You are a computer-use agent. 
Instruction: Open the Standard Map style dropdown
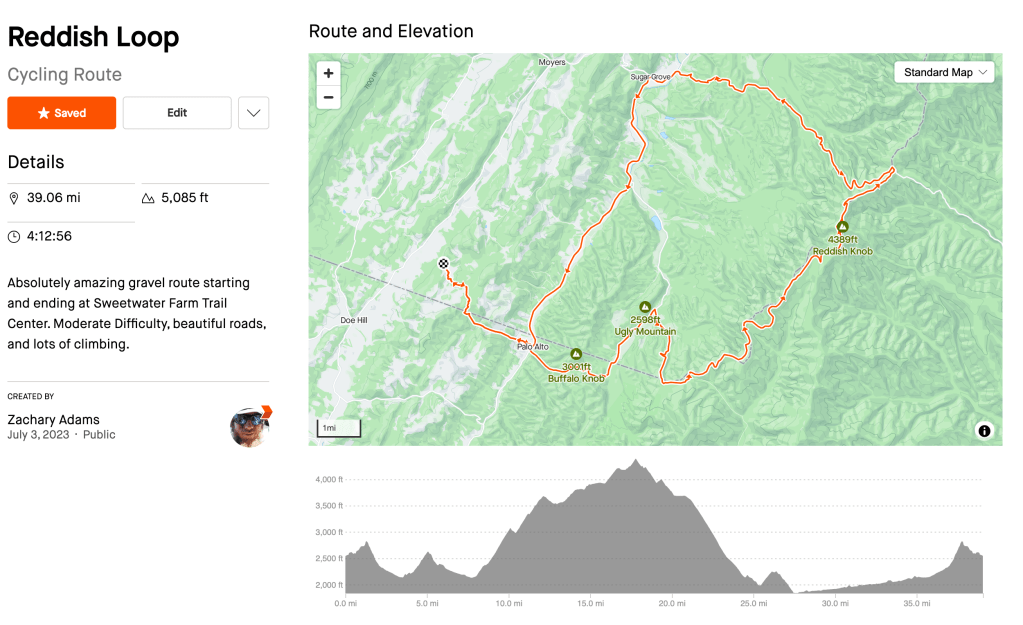944,72
